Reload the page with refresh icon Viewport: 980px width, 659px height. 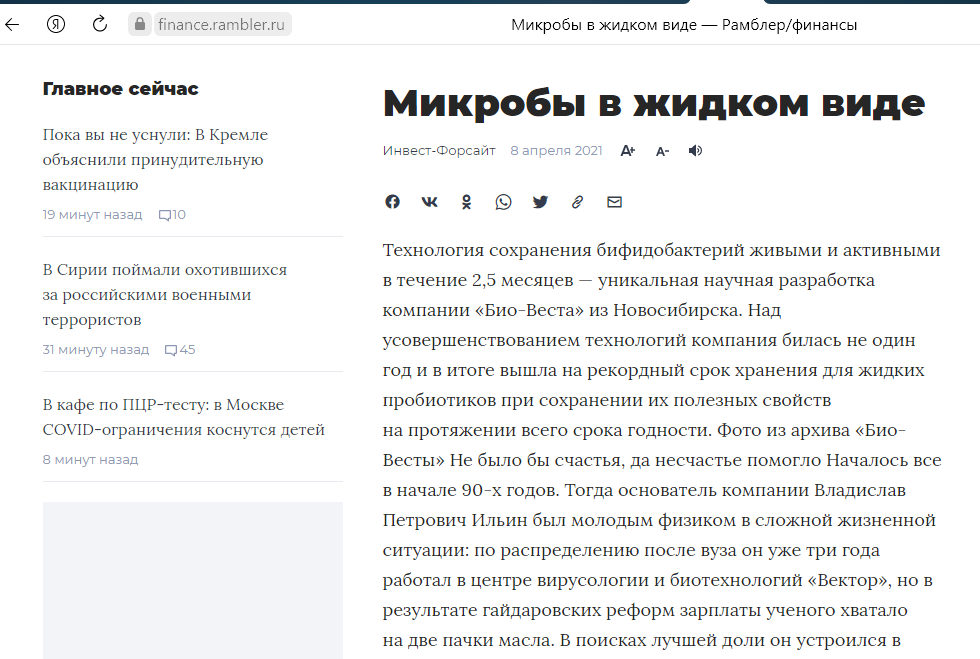pyautogui.click(x=99, y=24)
